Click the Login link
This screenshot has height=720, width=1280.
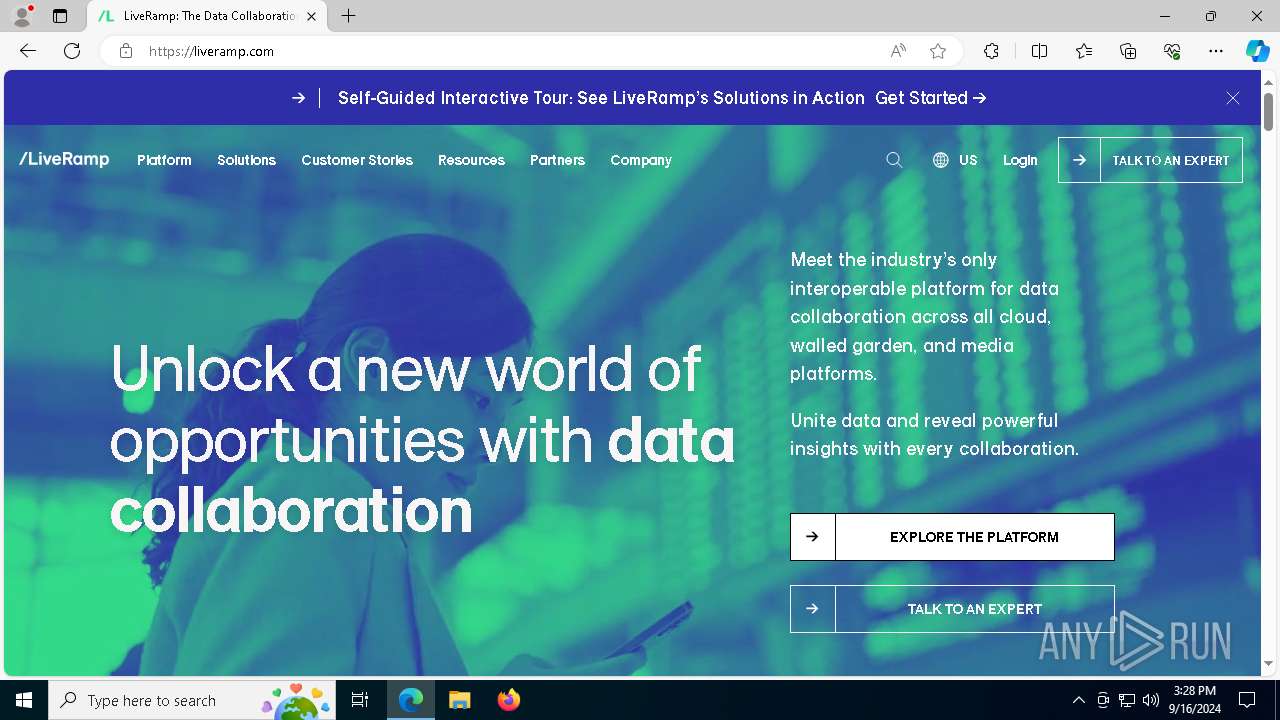pyautogui.click(x=1020, y=160)
